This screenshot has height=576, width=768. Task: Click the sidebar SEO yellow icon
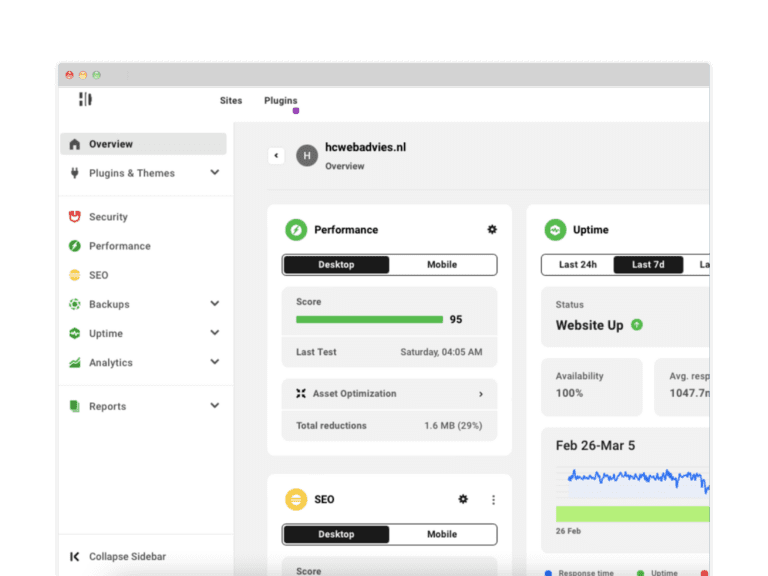coord(74,275)
